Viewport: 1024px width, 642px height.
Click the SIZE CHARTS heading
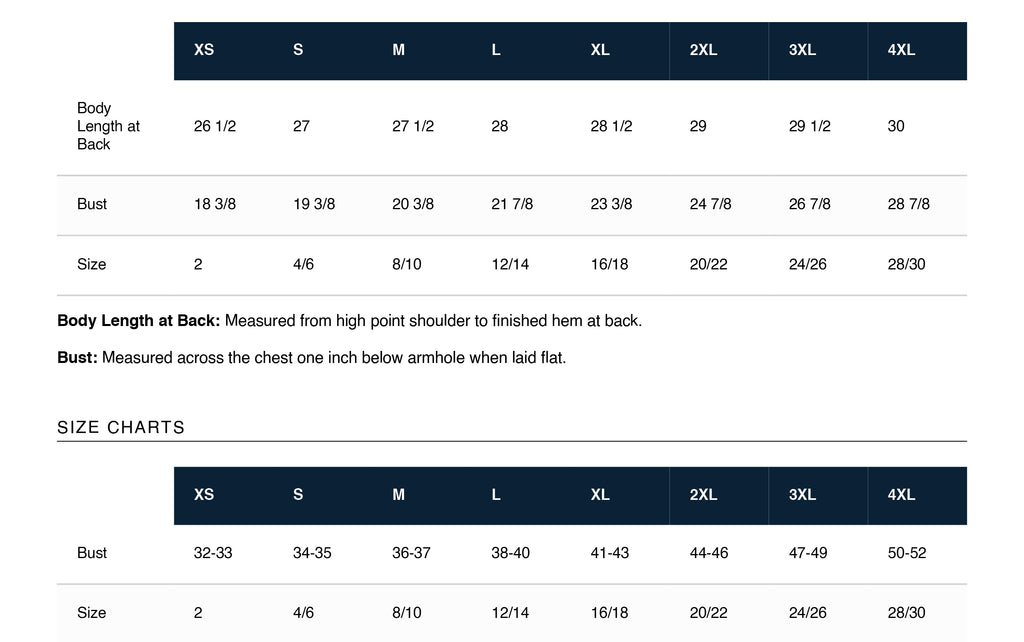tap(121, 427)
